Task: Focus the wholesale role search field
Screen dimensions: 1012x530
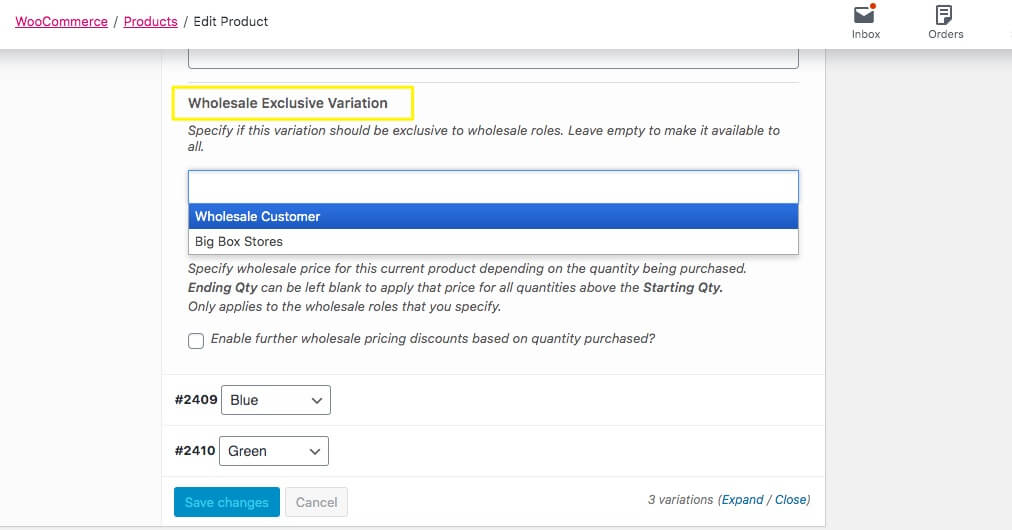Action: (x=493, y=187)
